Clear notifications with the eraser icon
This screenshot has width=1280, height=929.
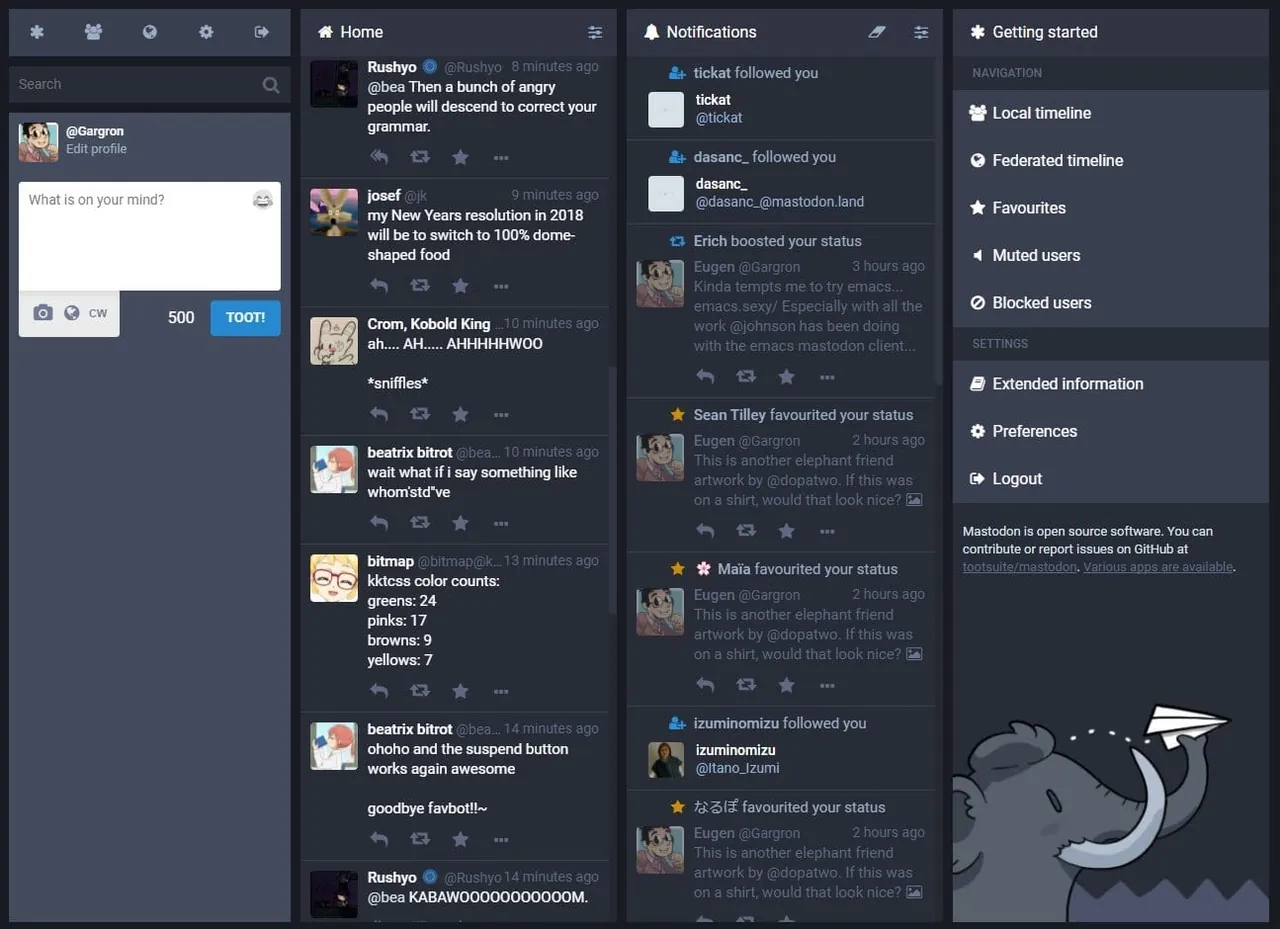click(877, 32)
